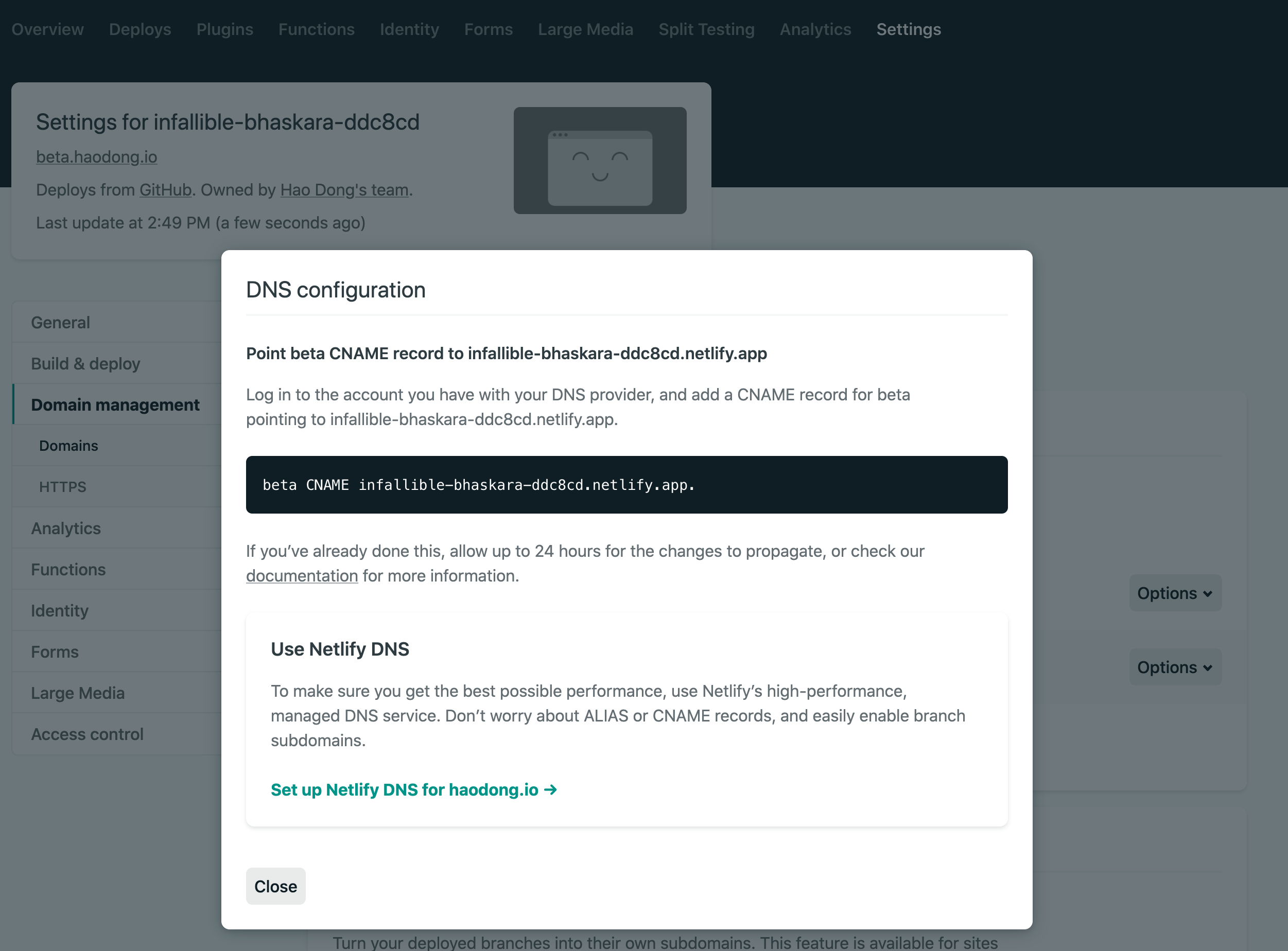Click documentation hyperlink for more information
This screenshot has width=1288, height=951.
(302, 575)
